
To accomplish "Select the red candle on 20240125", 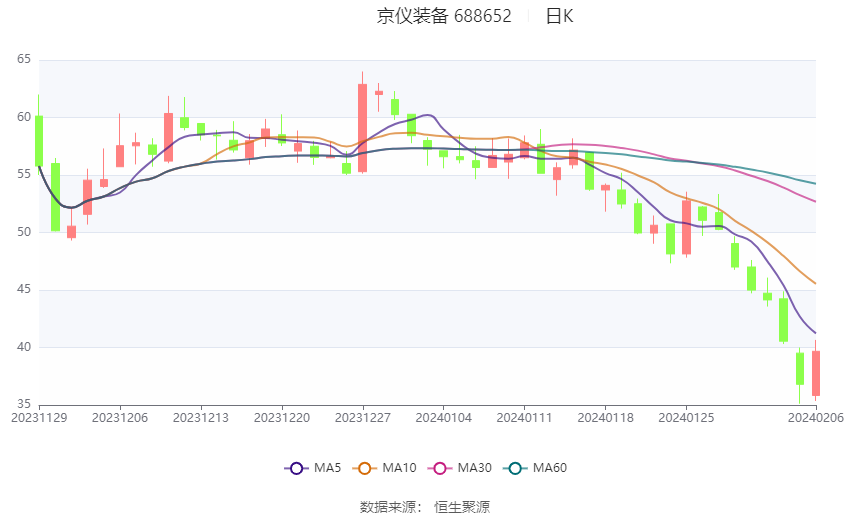I will (686, 228).
